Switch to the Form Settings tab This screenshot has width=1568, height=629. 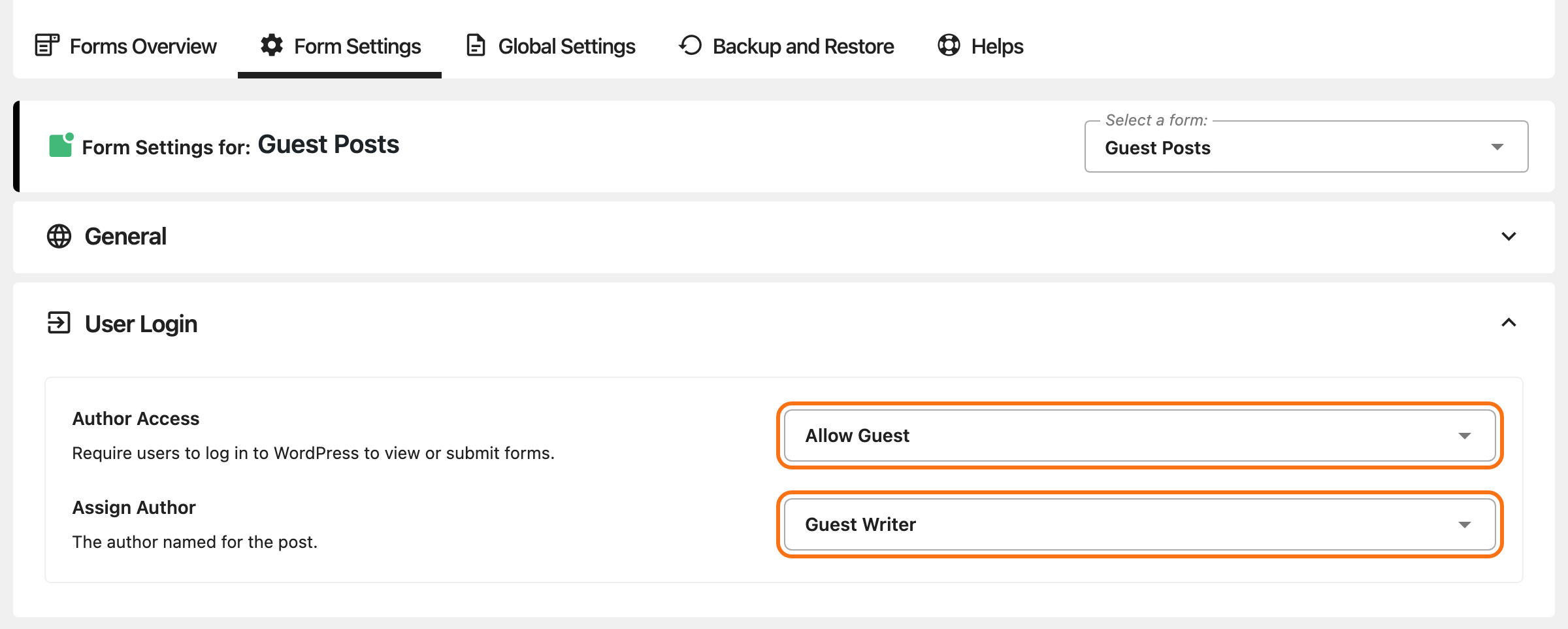coord(340,46)
